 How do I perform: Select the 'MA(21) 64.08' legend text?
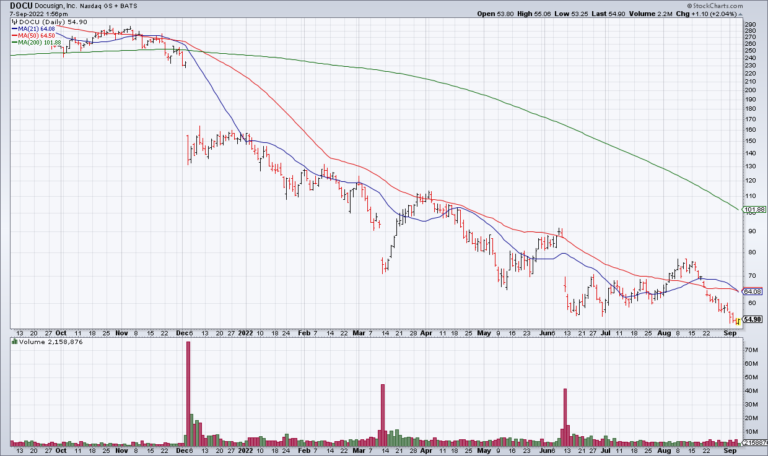(x=36, y=29)
